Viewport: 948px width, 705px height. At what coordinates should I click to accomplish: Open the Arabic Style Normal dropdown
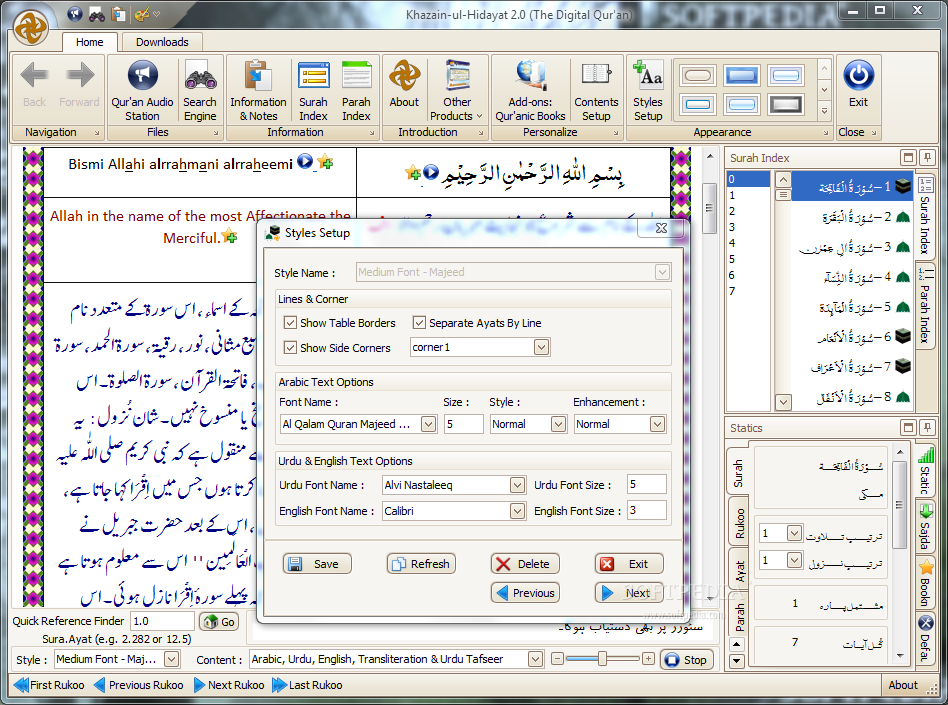tap(558, 424)
